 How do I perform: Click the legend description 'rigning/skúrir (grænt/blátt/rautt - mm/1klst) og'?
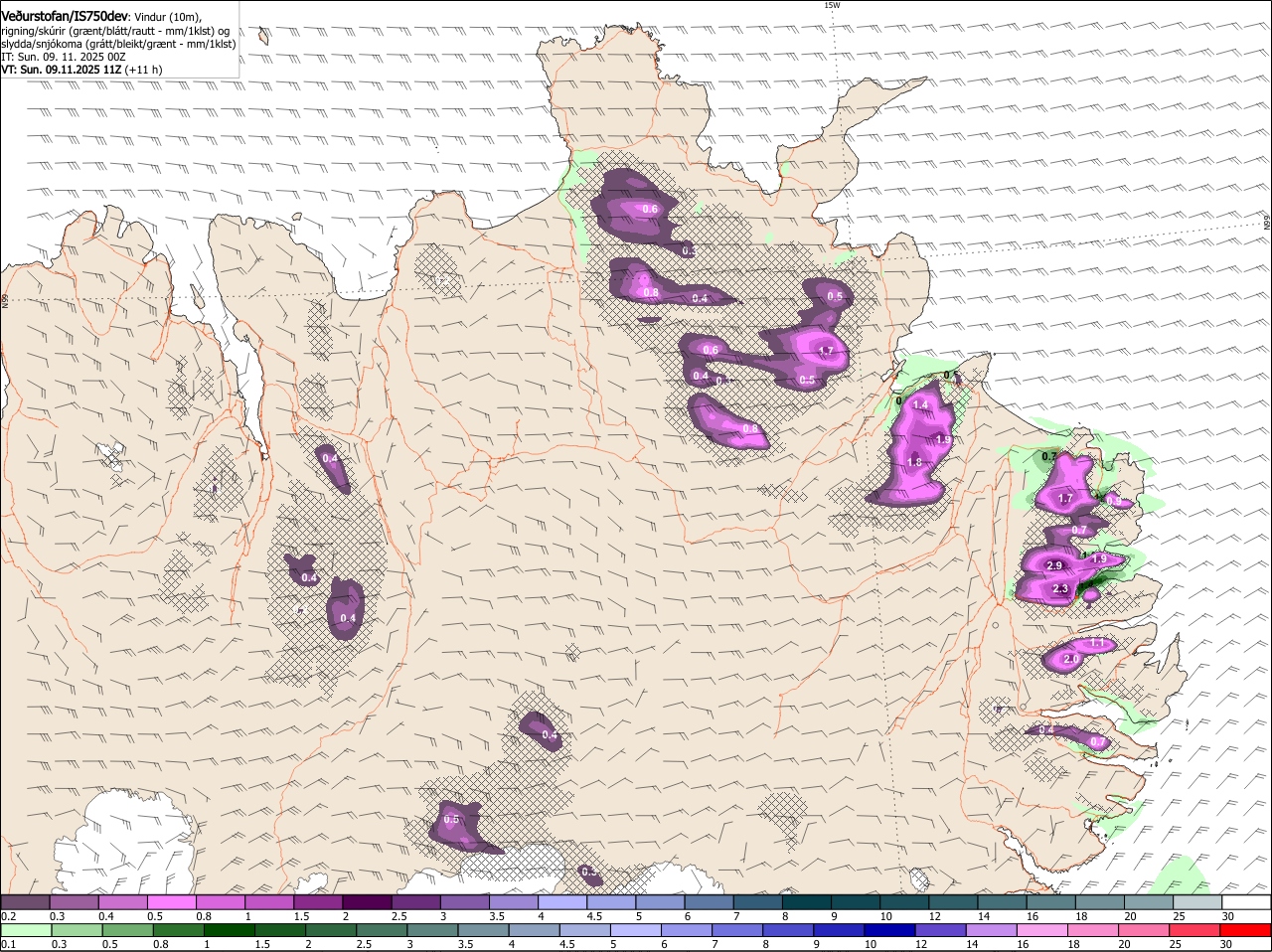tap(115, 31)
